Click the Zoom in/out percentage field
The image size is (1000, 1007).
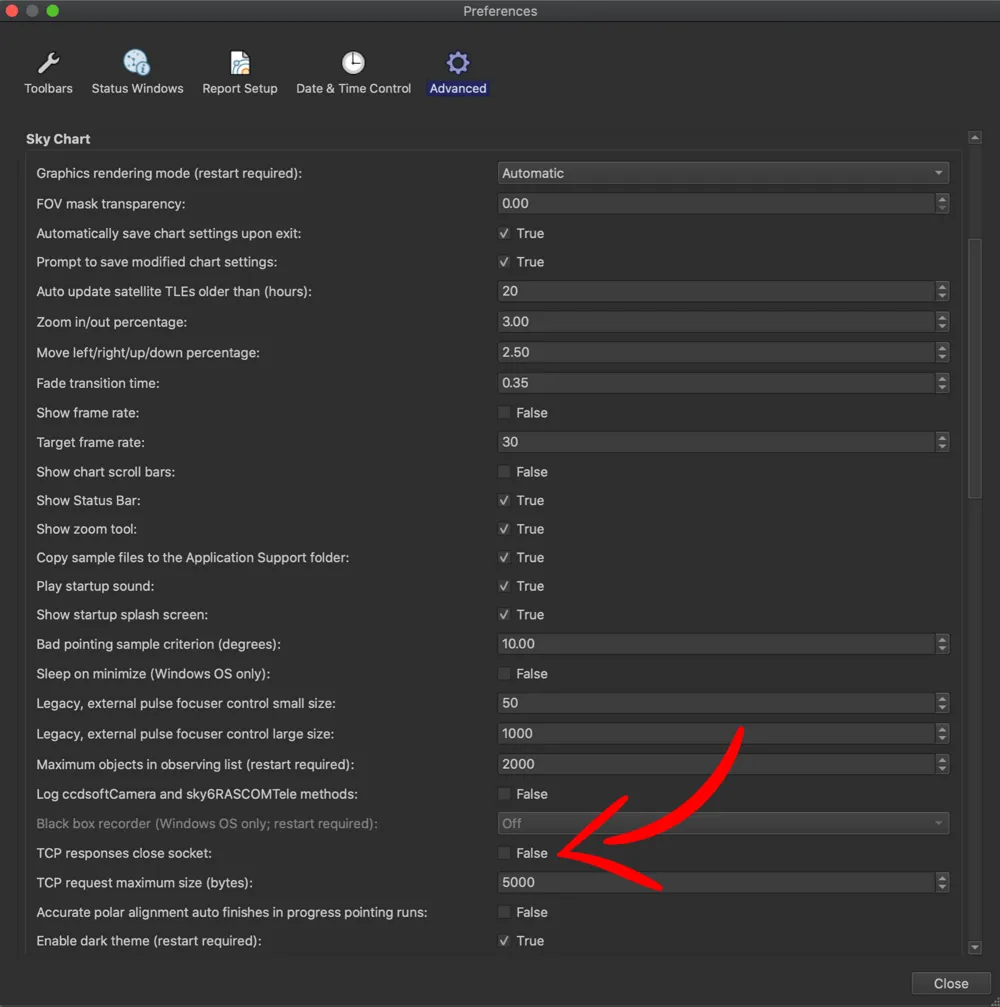point(716,322)
